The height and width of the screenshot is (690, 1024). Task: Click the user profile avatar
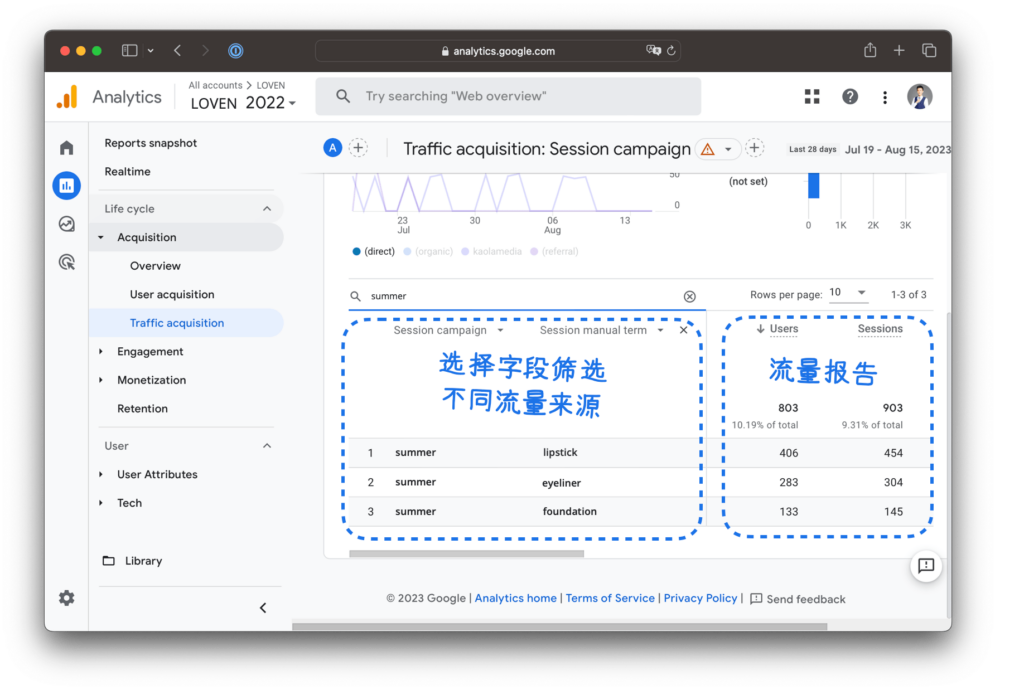920,97
